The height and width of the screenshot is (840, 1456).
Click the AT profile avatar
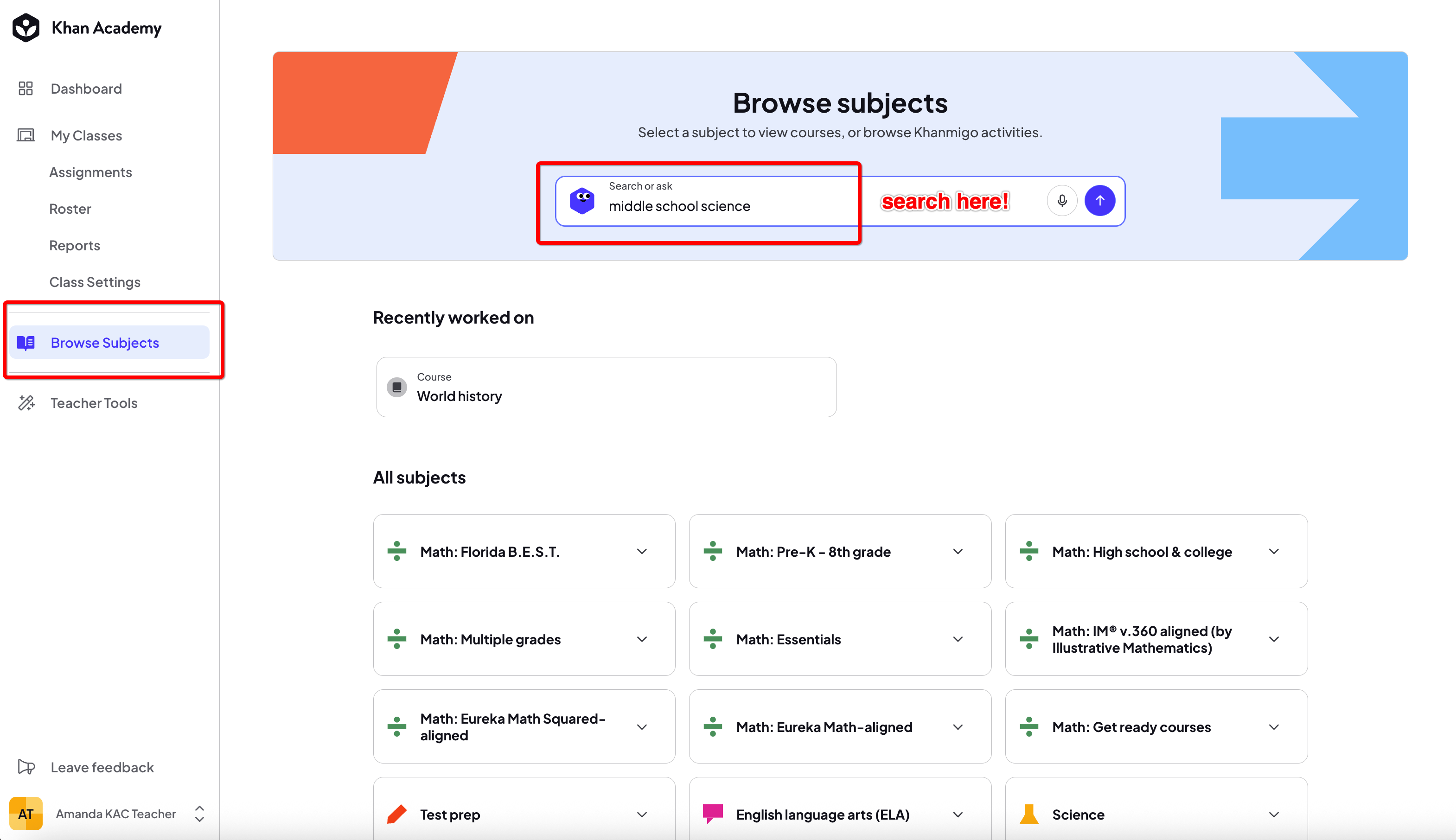(26, 814)
